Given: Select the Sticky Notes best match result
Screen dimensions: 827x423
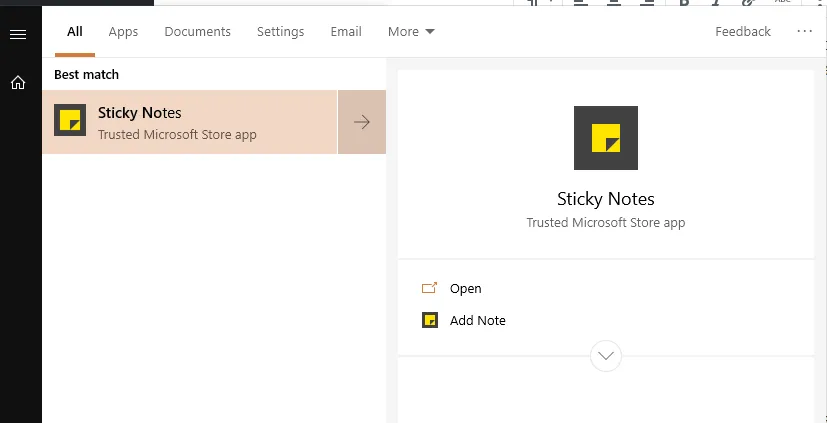Looking at the screenshot, I should pos(189,122).
